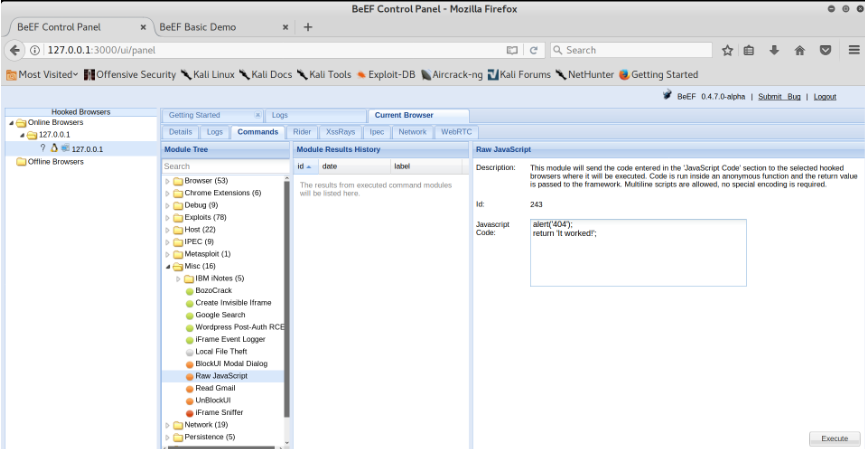Click the reload page icon
The image size is (865, 449).
pos(533,50)
